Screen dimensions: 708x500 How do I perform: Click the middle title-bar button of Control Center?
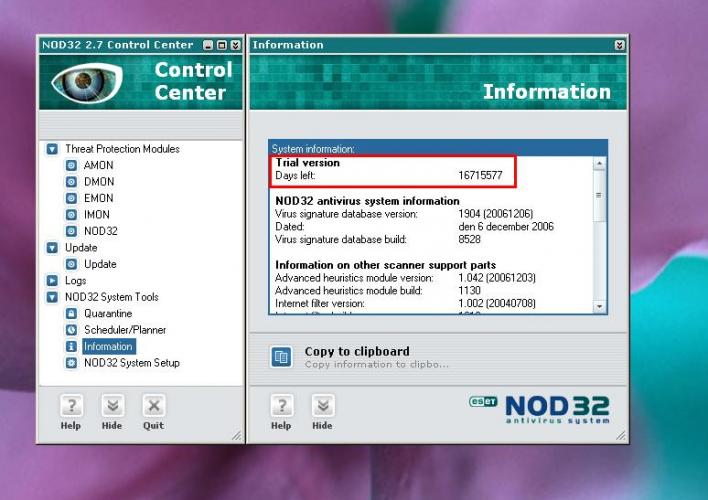pos(222,45)
